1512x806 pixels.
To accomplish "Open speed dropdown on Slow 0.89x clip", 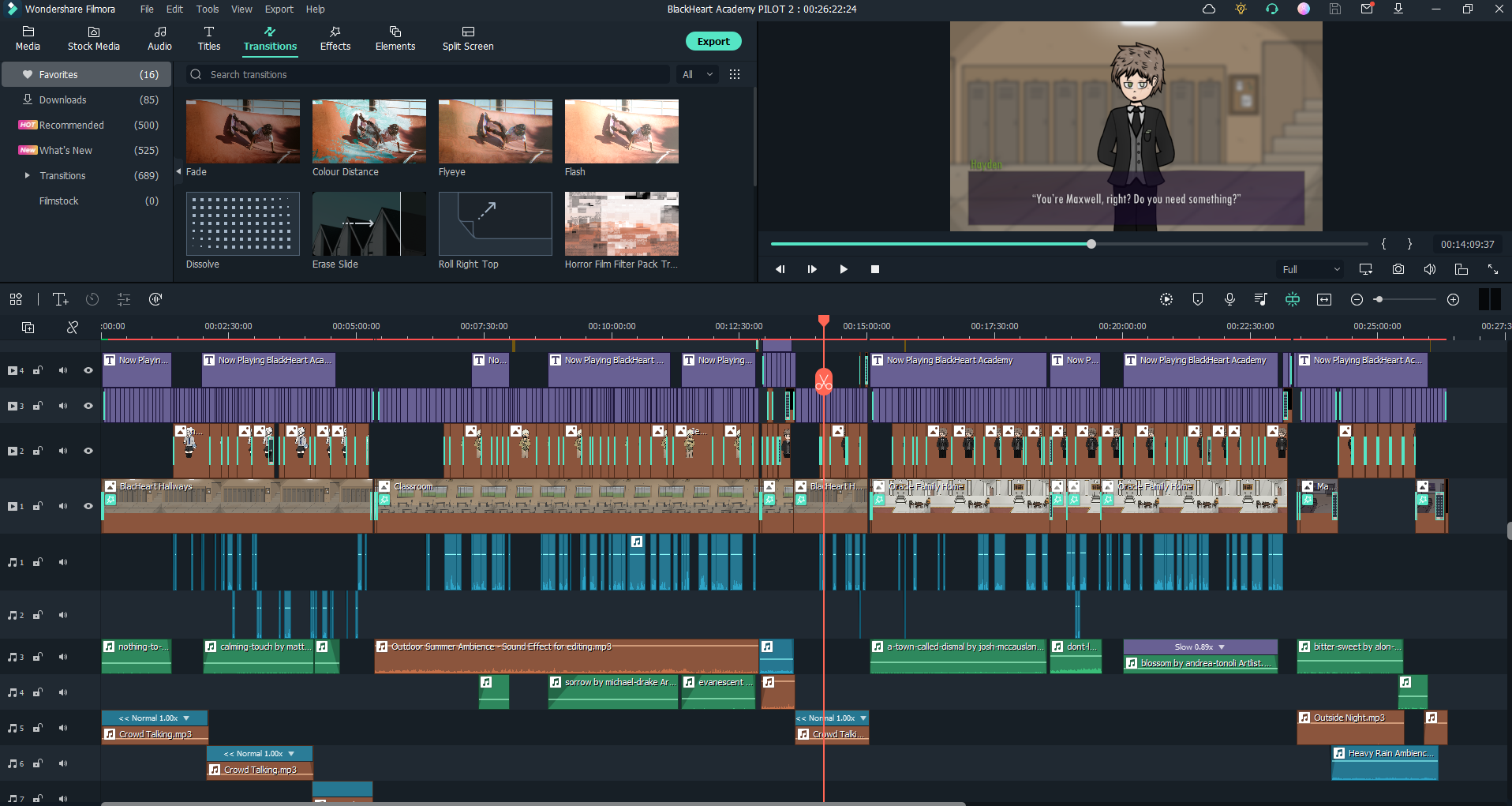I will (x=1222, y=647).
